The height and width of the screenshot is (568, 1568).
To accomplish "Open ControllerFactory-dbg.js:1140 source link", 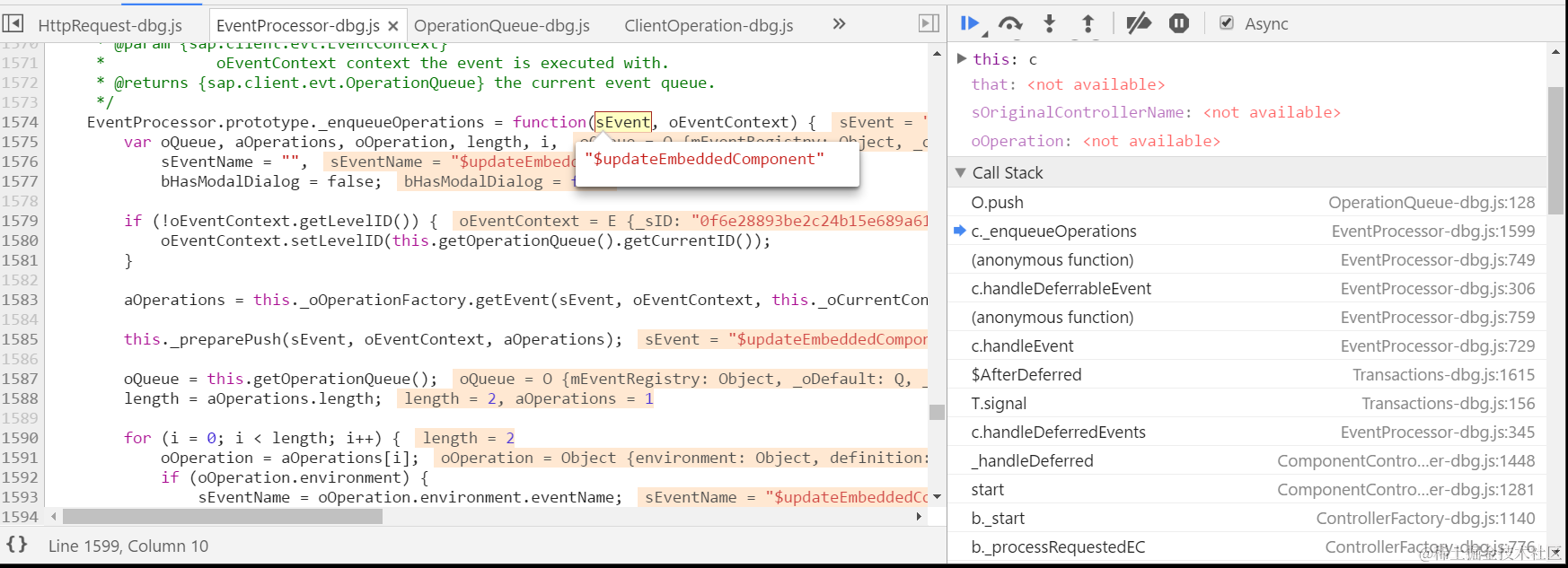I will (x=1425, y=518).
